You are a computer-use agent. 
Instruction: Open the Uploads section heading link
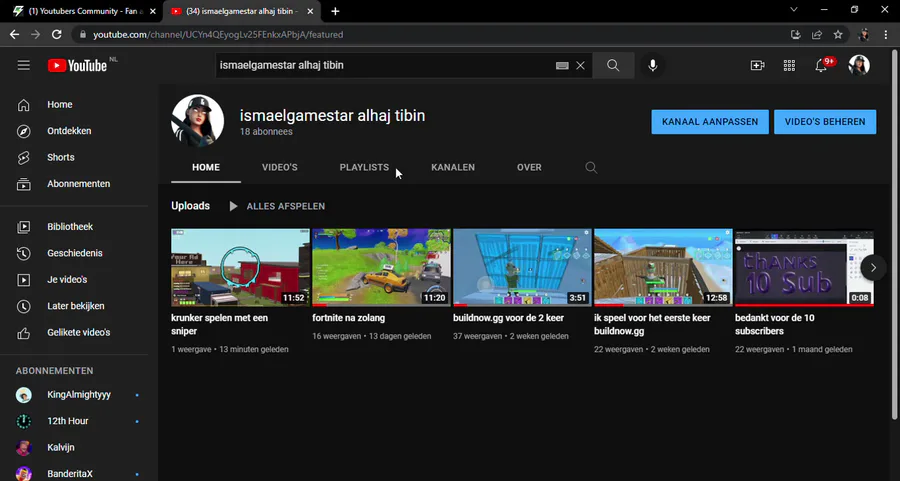click(191, 206)
